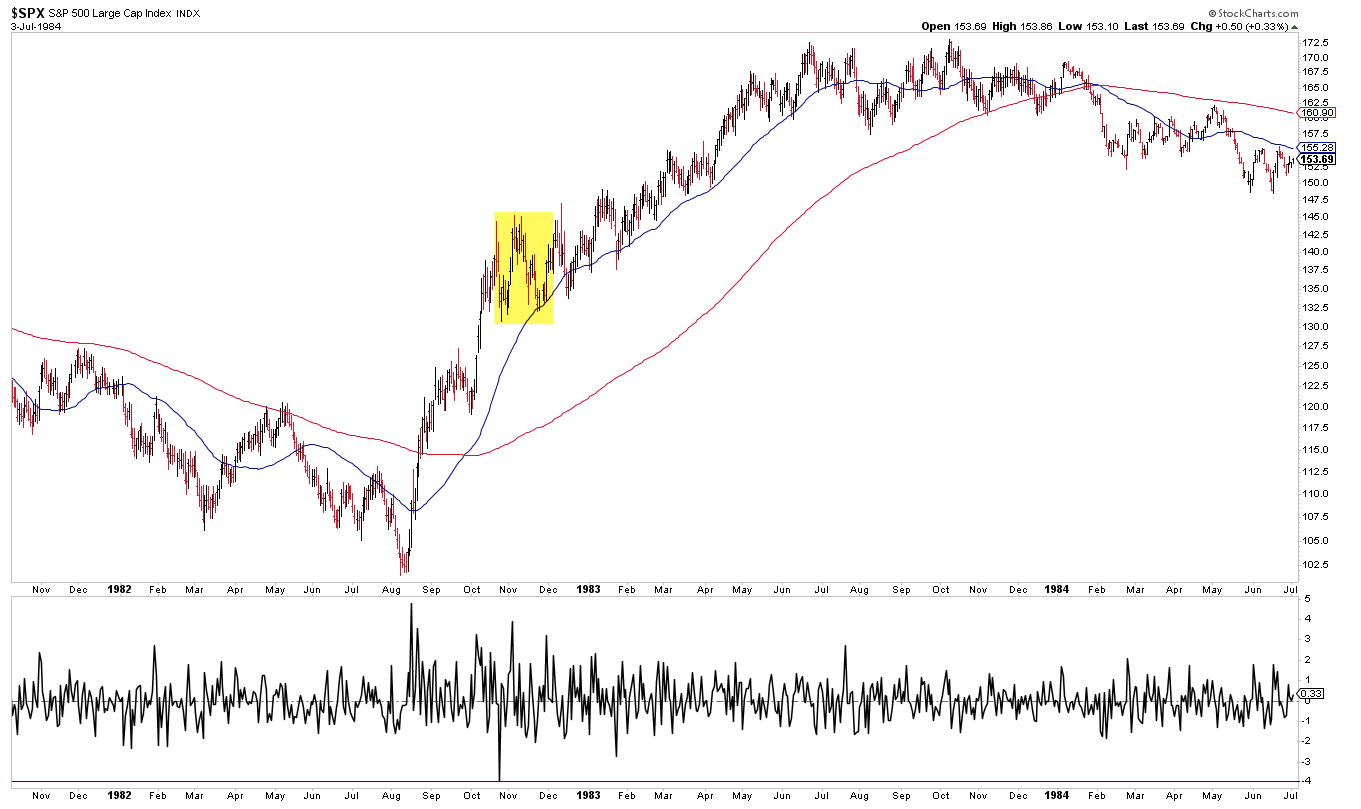The width and height of the screenshot is (1361, 809).
Task: Click the 1984 year label below indicator panel
Action: (x=1059, y=796)
